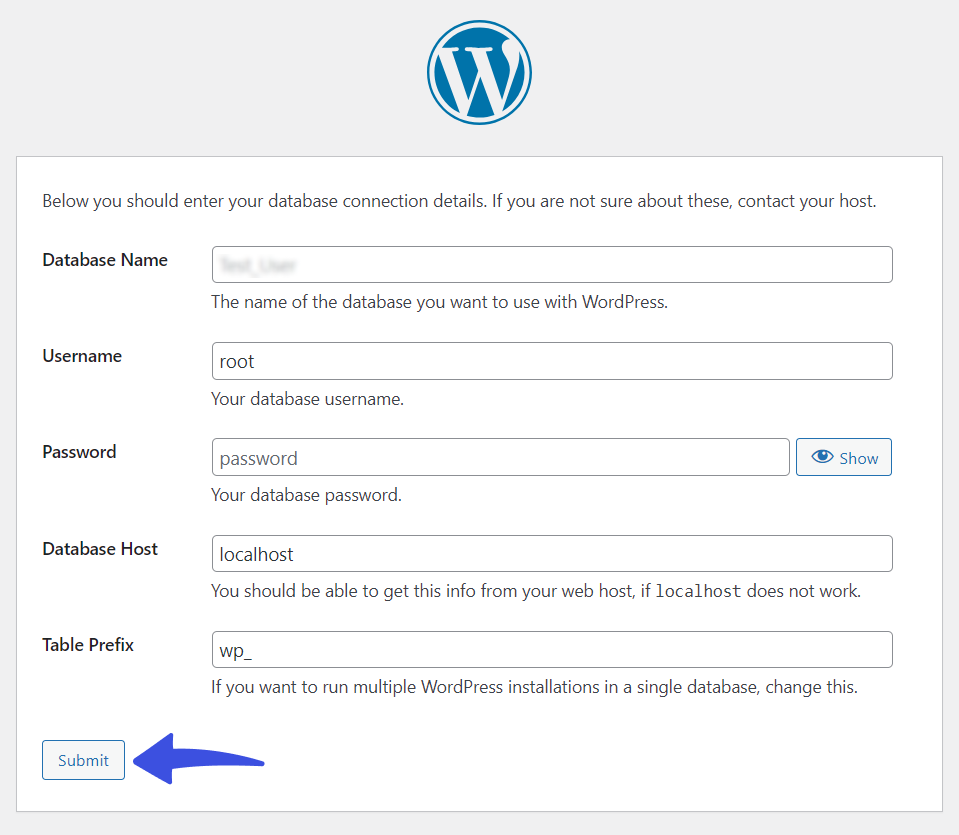
Task: Click the Database Host label
Action: (100, 549)
